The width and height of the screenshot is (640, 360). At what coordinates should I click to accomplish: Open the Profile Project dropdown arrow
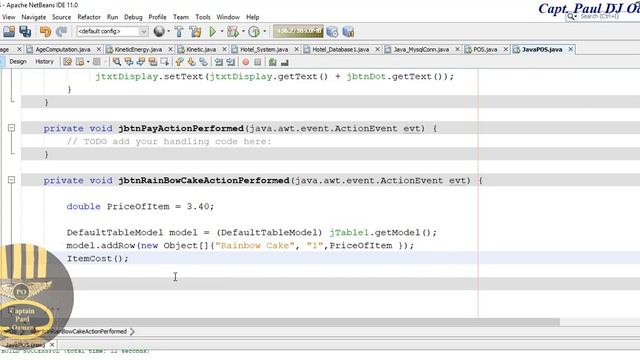(x=264, y=31)
